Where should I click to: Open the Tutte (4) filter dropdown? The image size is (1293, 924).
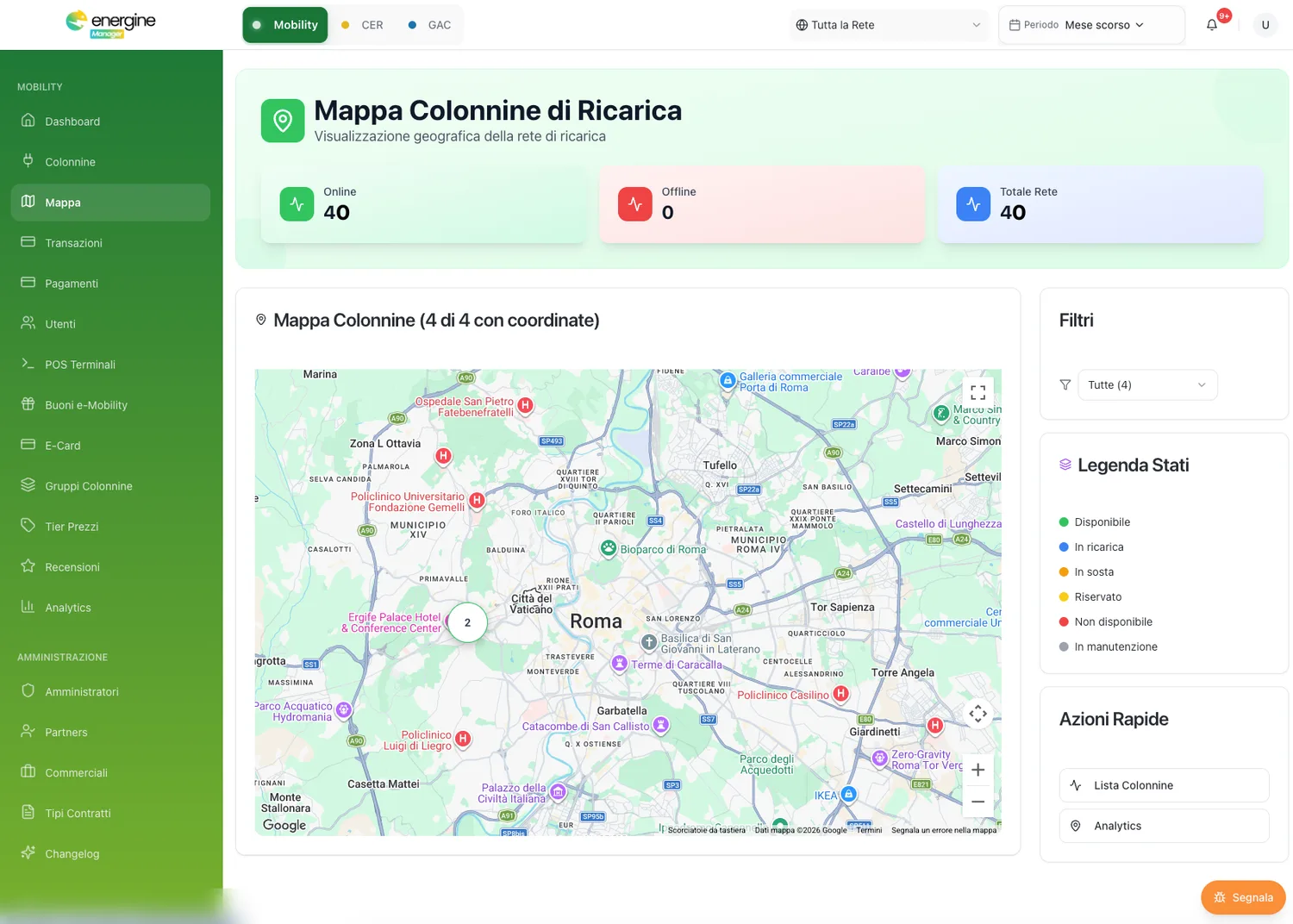pos(1147,384)
